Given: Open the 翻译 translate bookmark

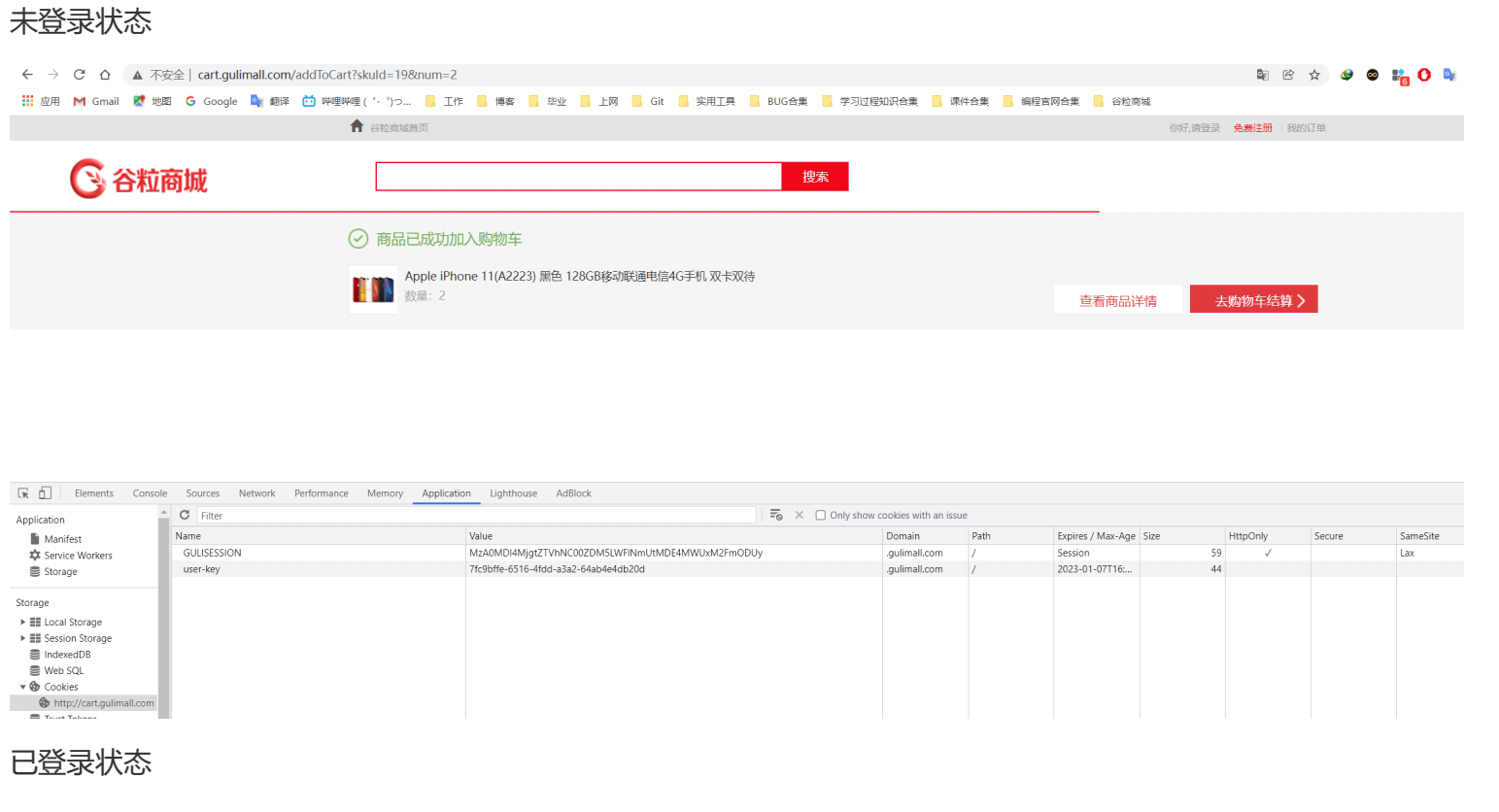Looking at the screenshot, I should [x=270, y=101].
